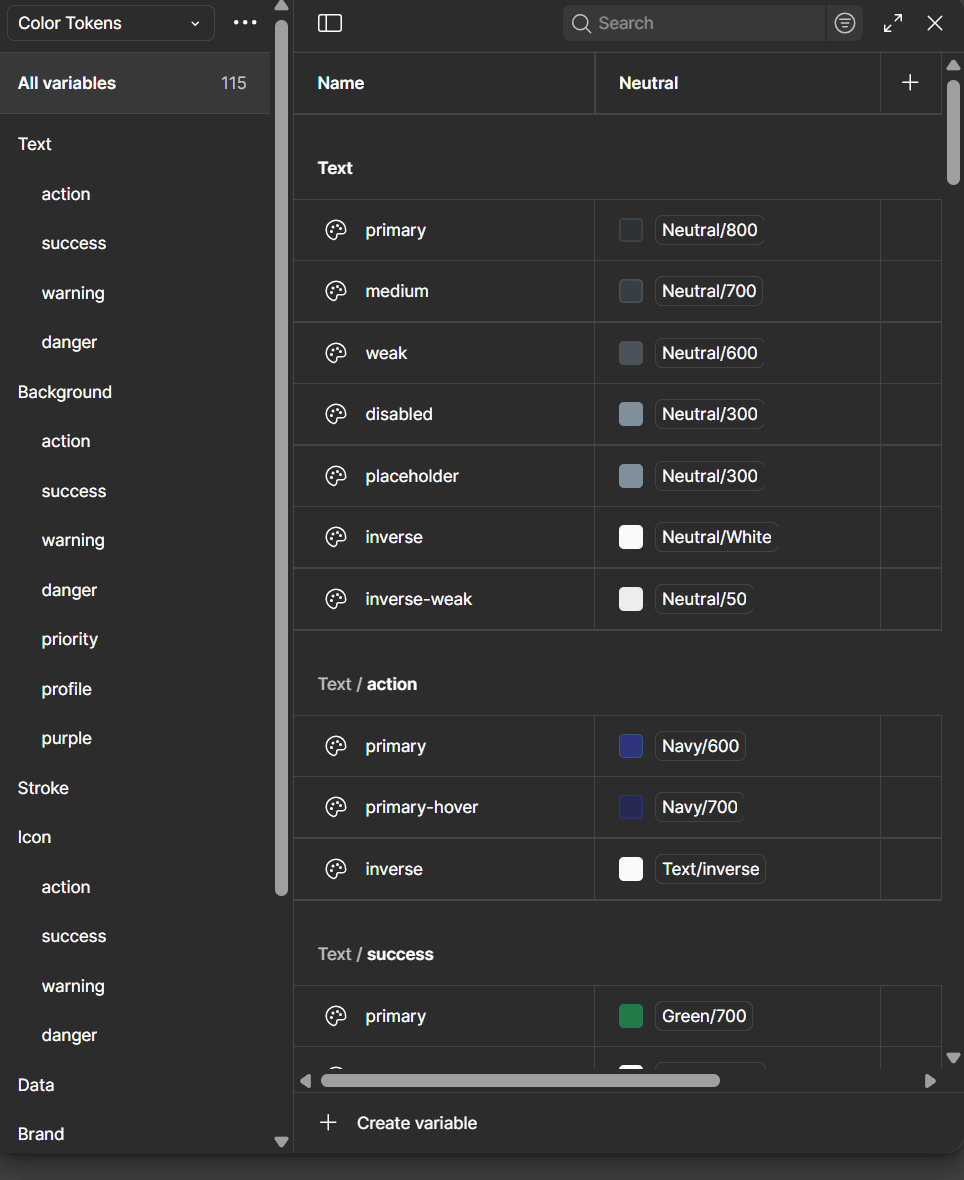
Task: Click the Navy/700 alias chip
Action: tap(700, 807)
